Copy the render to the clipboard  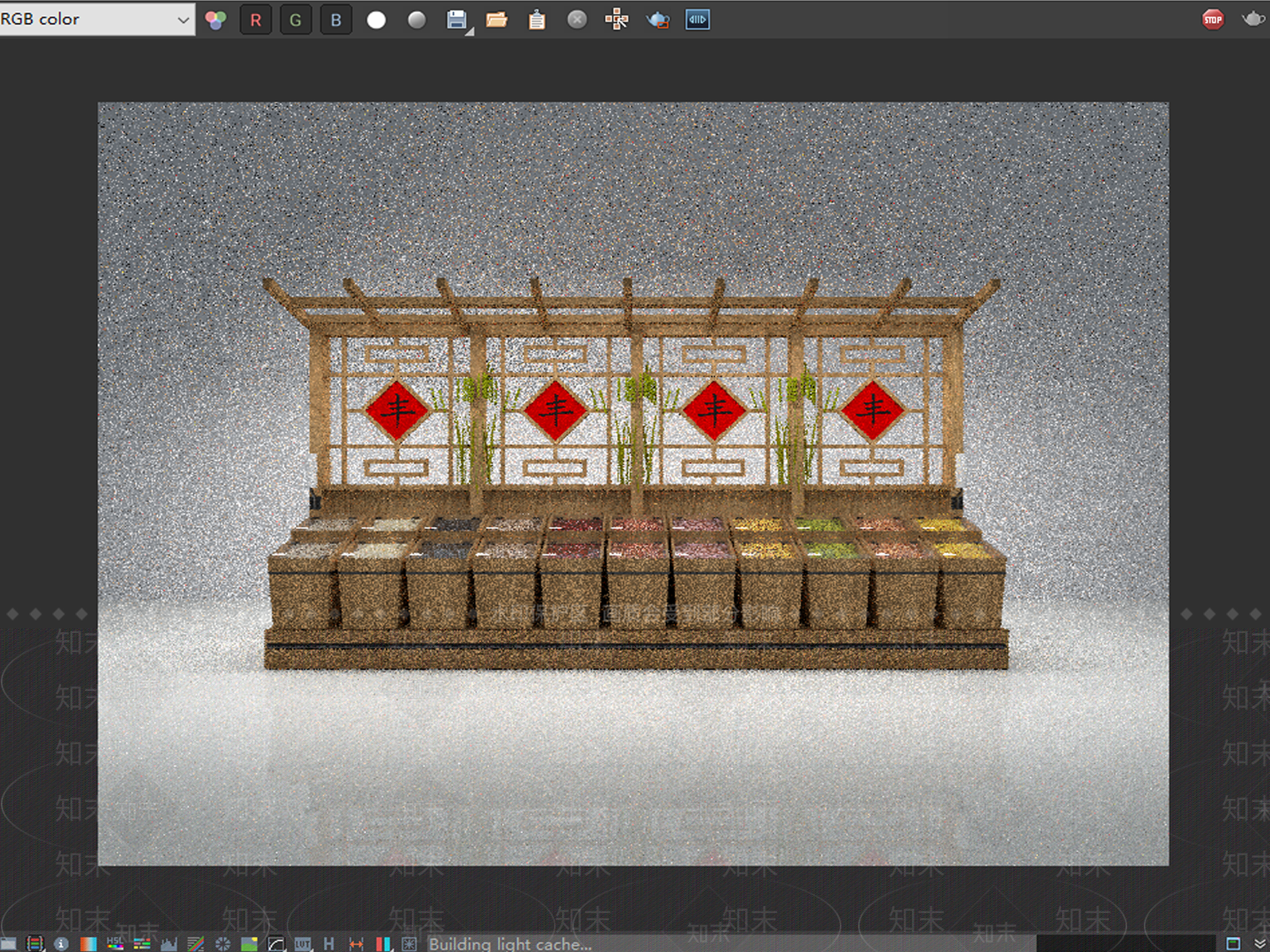click(x=537, y=20)
